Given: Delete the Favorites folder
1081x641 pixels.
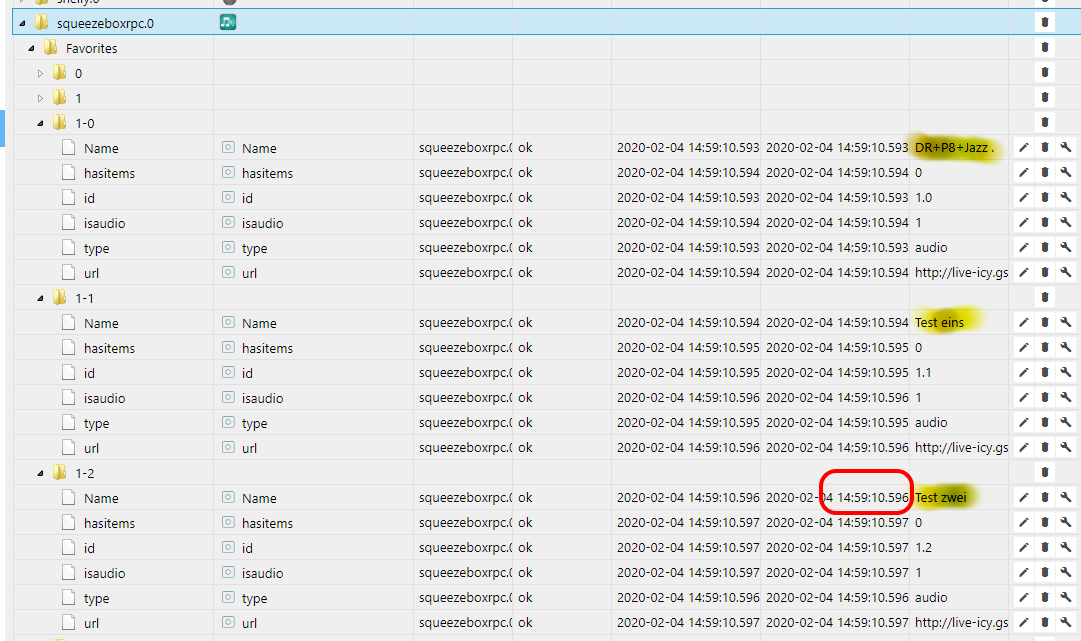Looking at the screenshot, I should click(1044, 47).
